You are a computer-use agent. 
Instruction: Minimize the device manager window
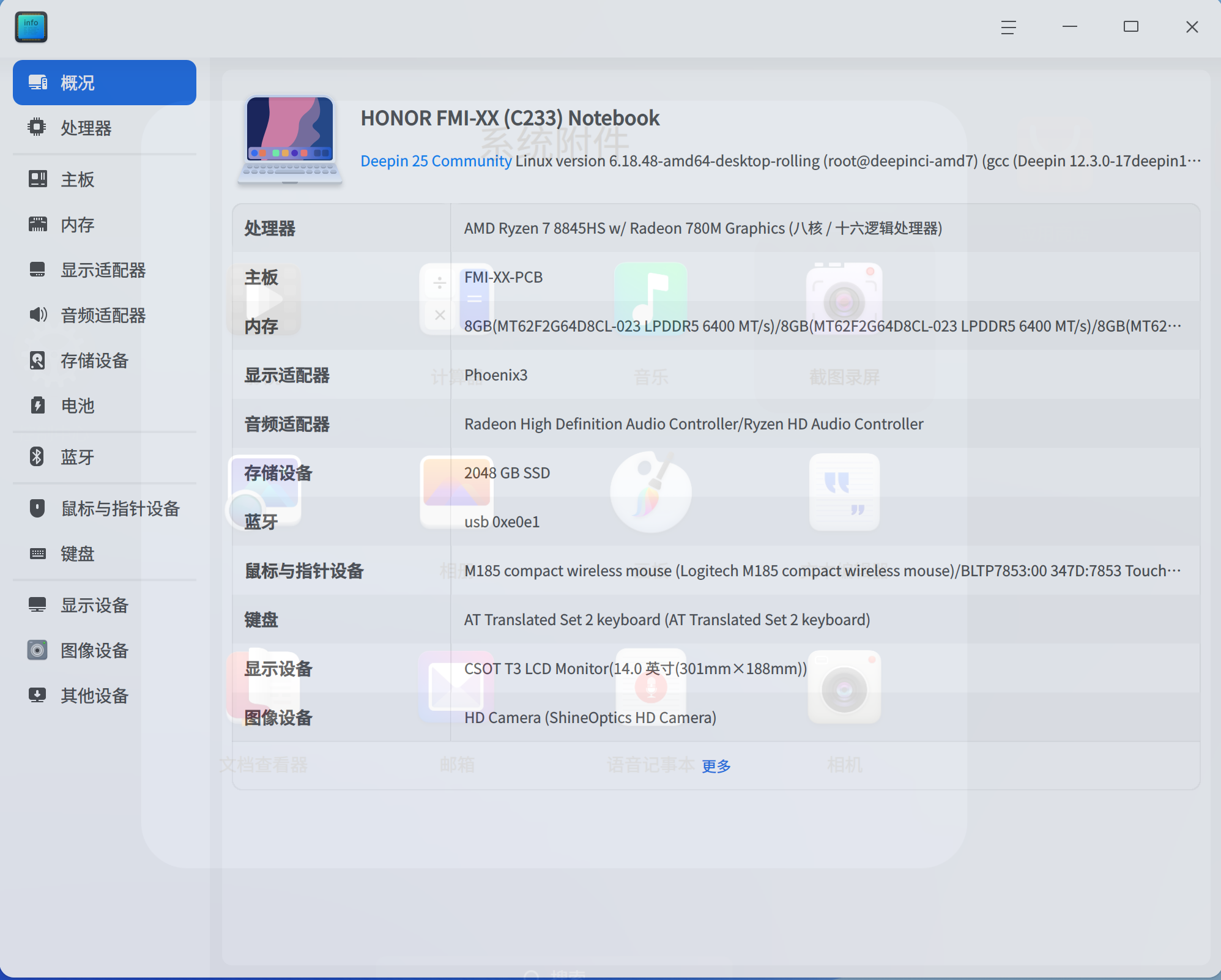click(1070, 27)
